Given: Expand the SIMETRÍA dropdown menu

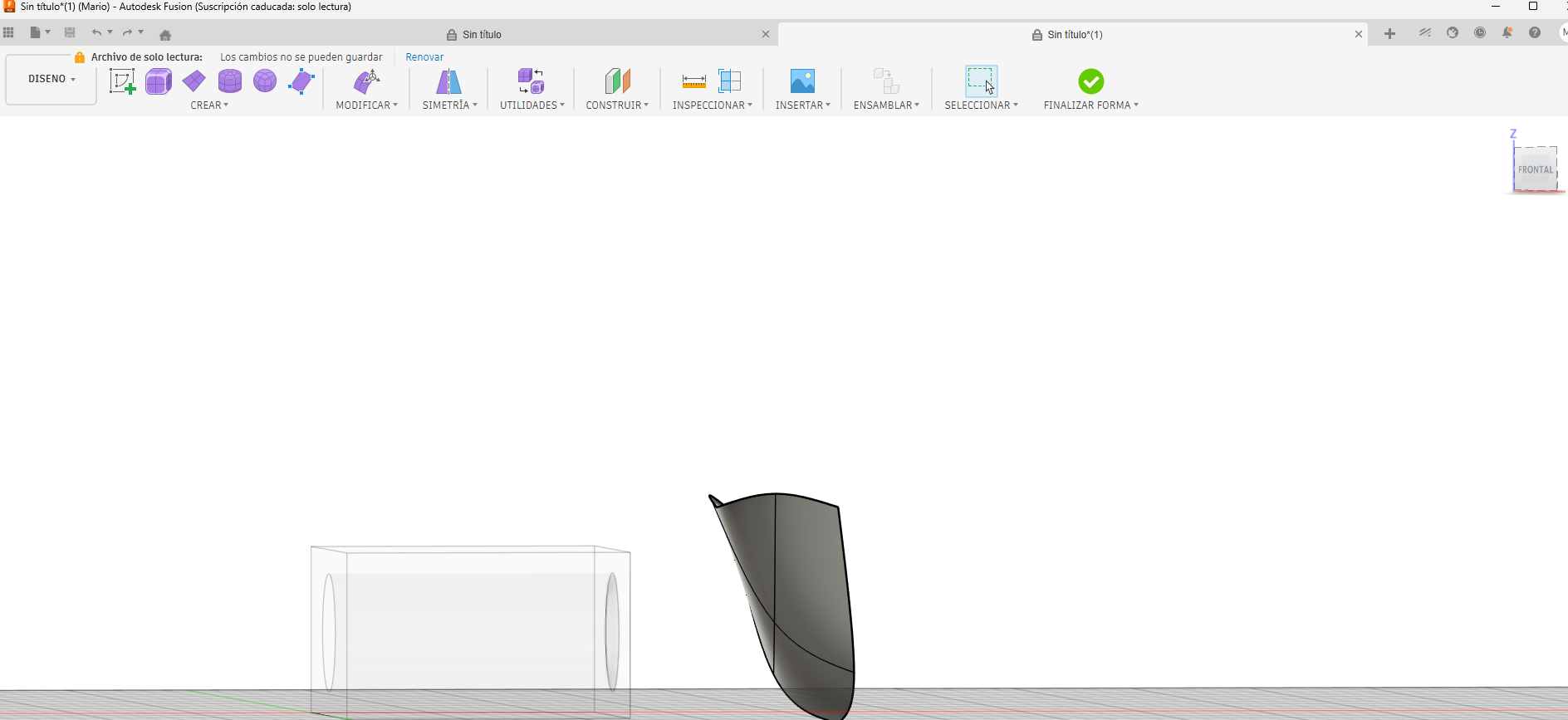Looking at the screenshot, I should (450, 105).
